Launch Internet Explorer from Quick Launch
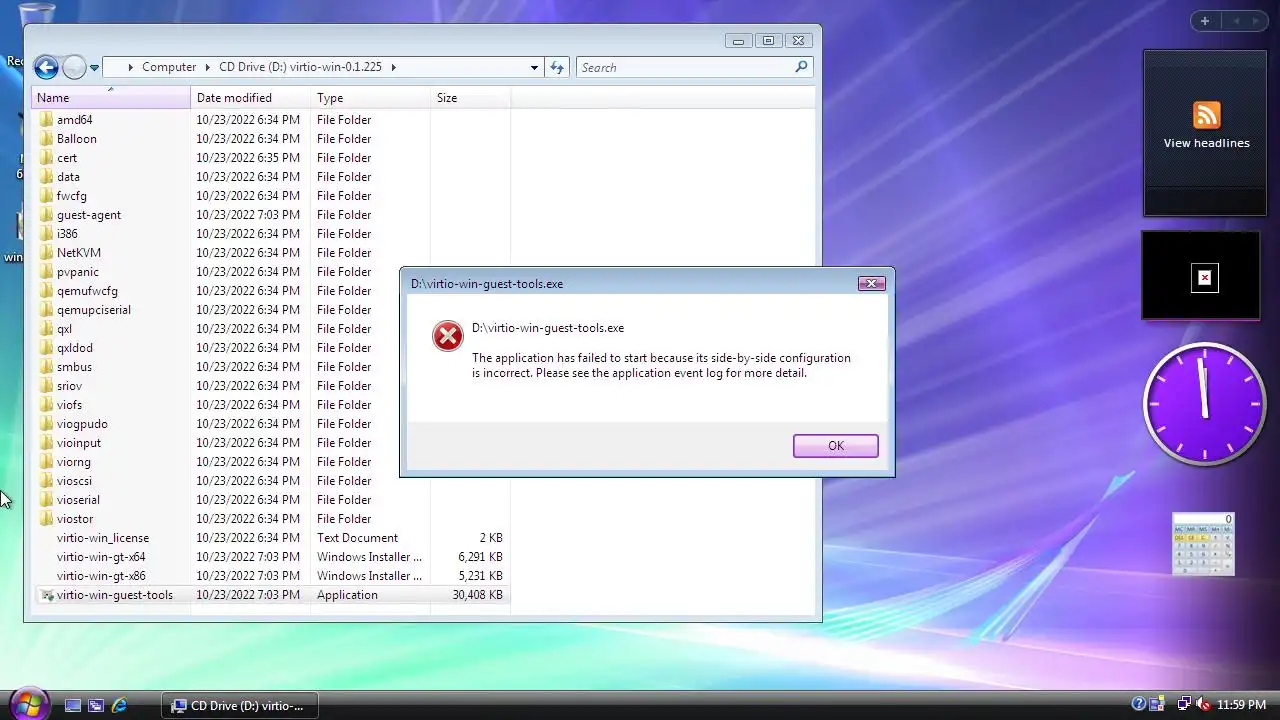The width and height of the screenshot is (1280, 720). (x=119, y=705)
